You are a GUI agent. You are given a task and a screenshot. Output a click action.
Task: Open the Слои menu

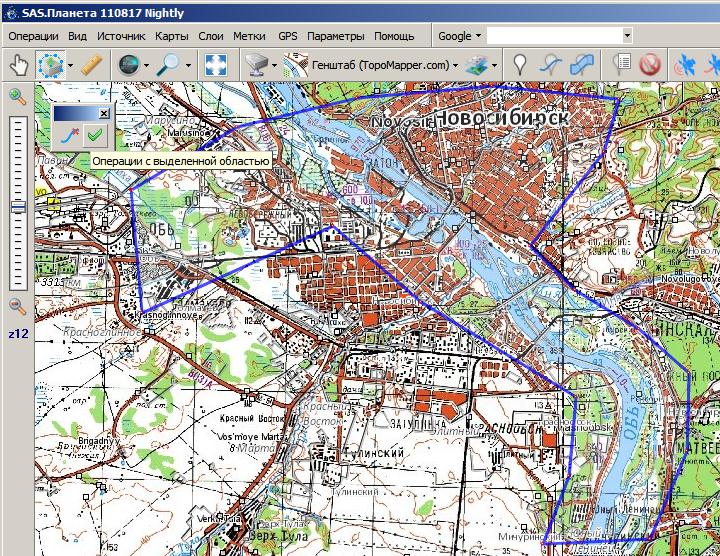click(211, 36)
